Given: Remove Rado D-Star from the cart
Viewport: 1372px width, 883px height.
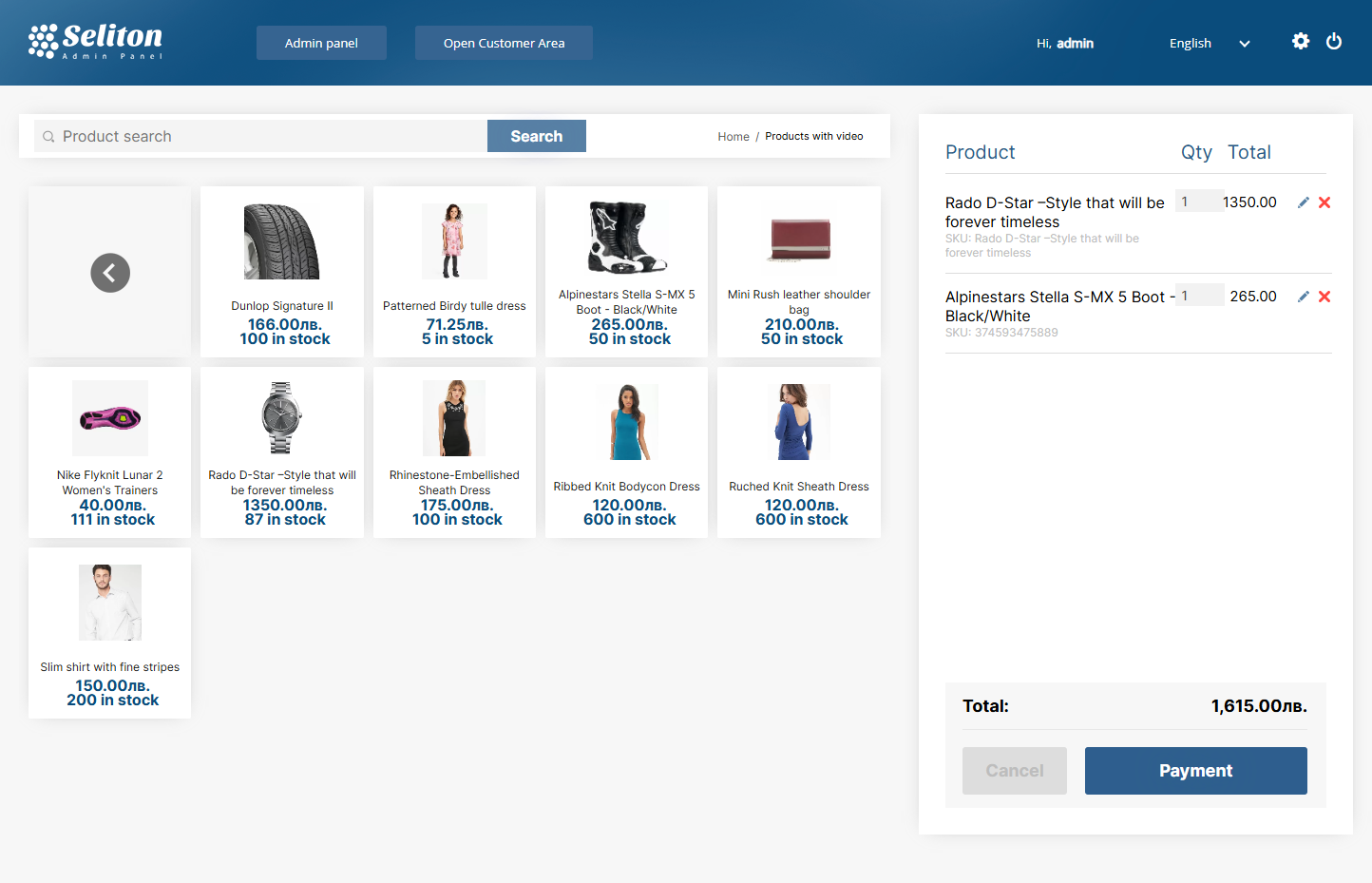Looking at the screenshot, I should (x=1324, y=202).
